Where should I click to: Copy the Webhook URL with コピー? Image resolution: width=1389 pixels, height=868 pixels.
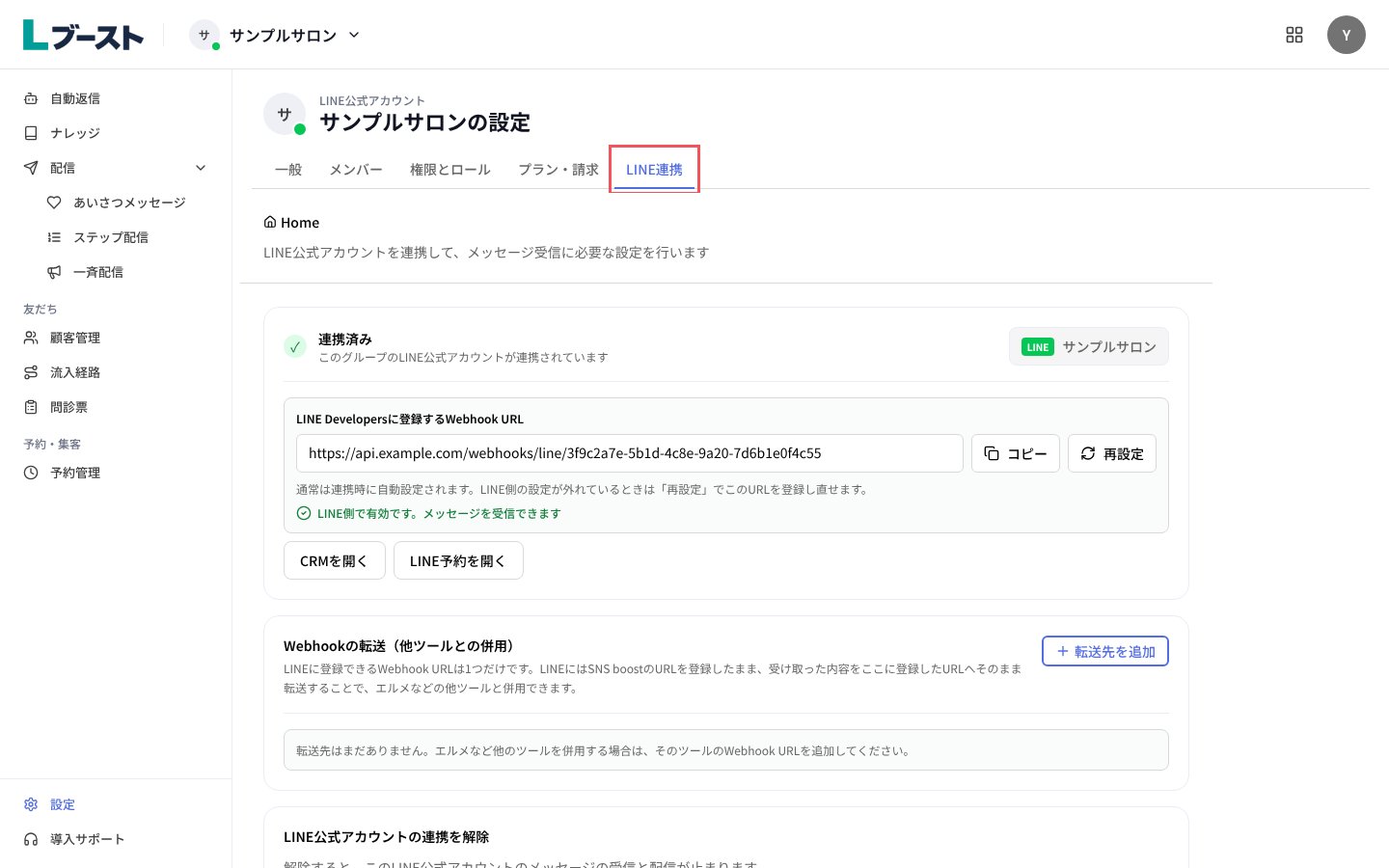[x=1016, y=453]
